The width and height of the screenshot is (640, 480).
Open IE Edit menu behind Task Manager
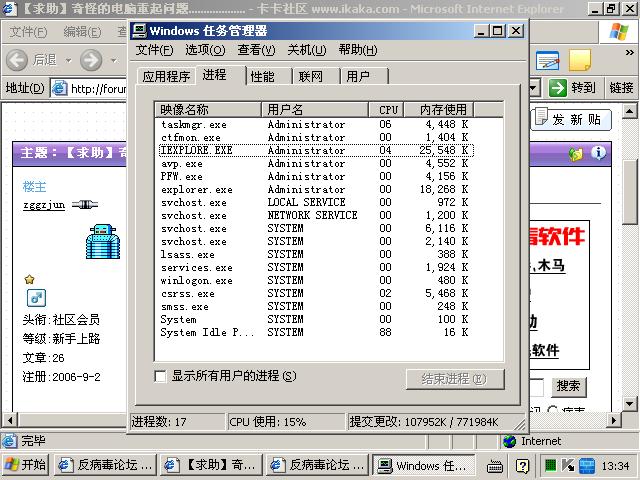(82, 32)
